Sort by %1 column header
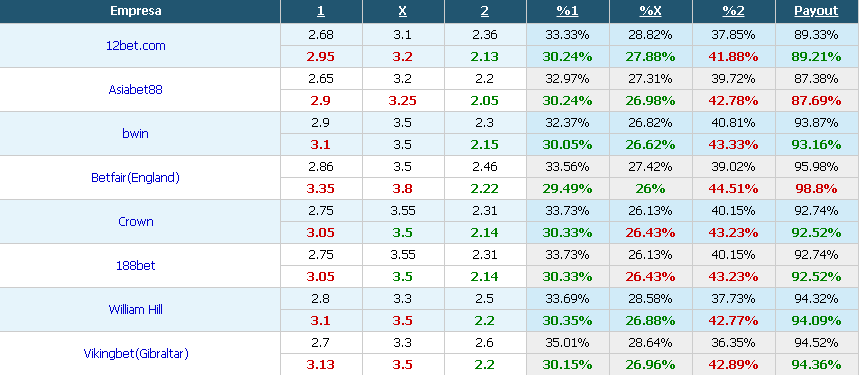Screen dimensions: 859x375 pos(568,11)
